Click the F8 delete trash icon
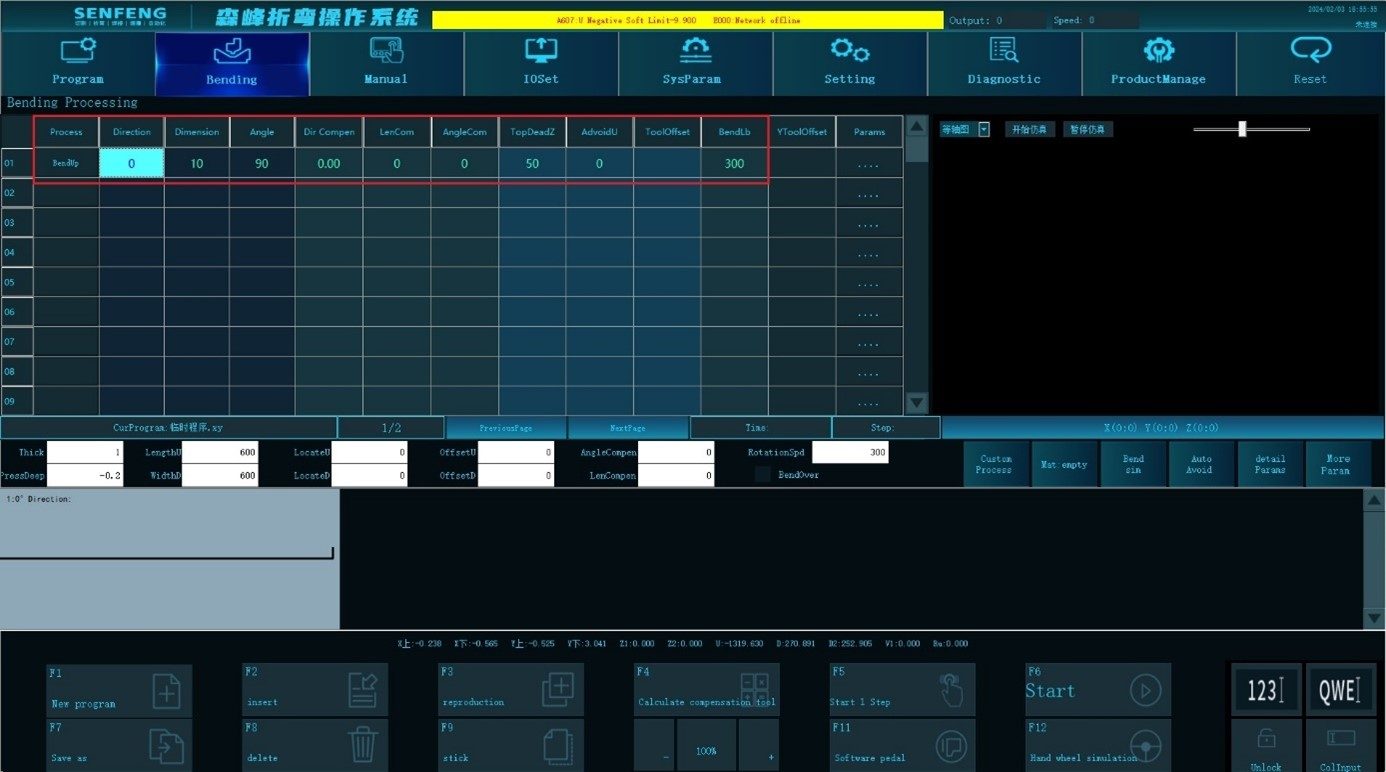Image resolution: width=1386 pixels, height=772 pixels. click(x=361, y=744)
